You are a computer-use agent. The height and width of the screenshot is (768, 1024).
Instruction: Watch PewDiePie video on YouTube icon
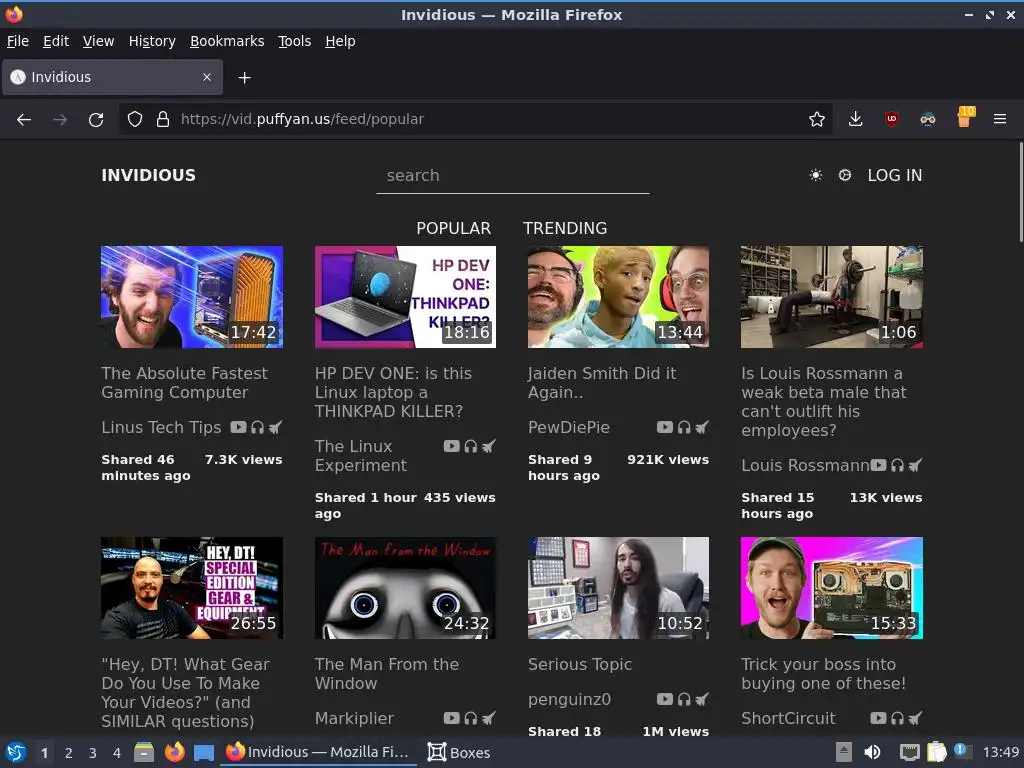665,427
